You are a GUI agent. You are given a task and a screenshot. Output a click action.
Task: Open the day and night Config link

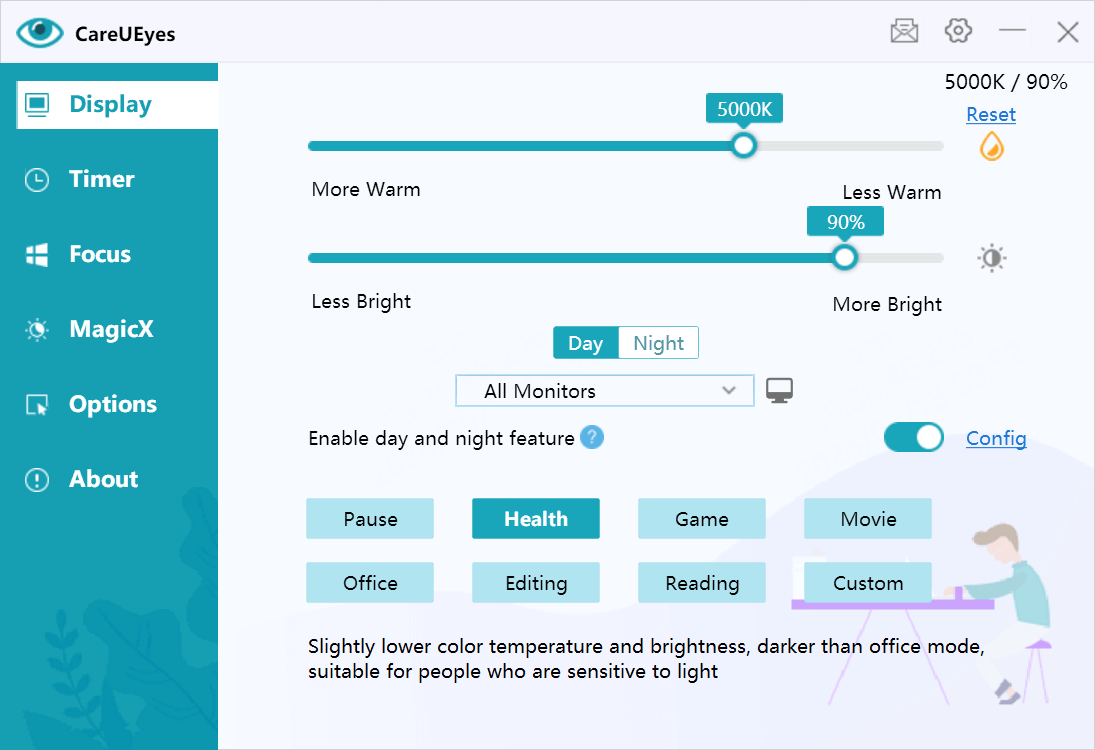tap(996, 439)
